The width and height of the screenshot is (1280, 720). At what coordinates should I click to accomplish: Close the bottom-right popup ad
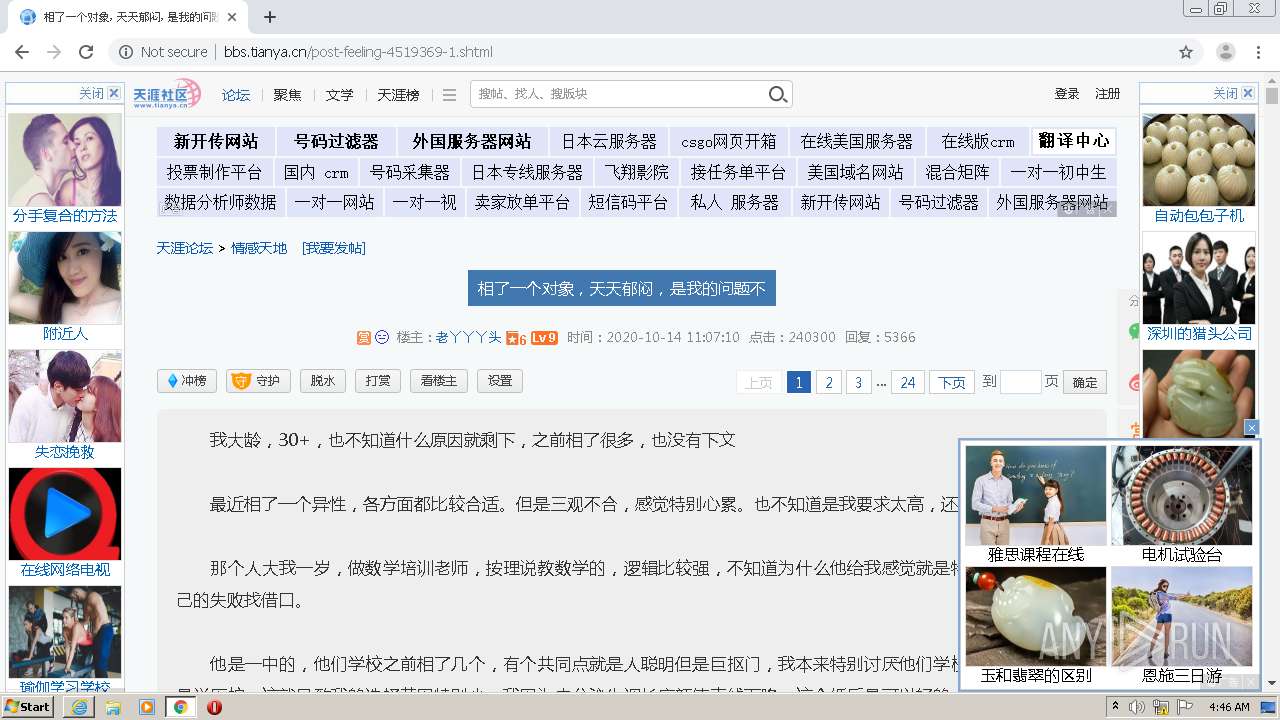[x=1251, y=428]
